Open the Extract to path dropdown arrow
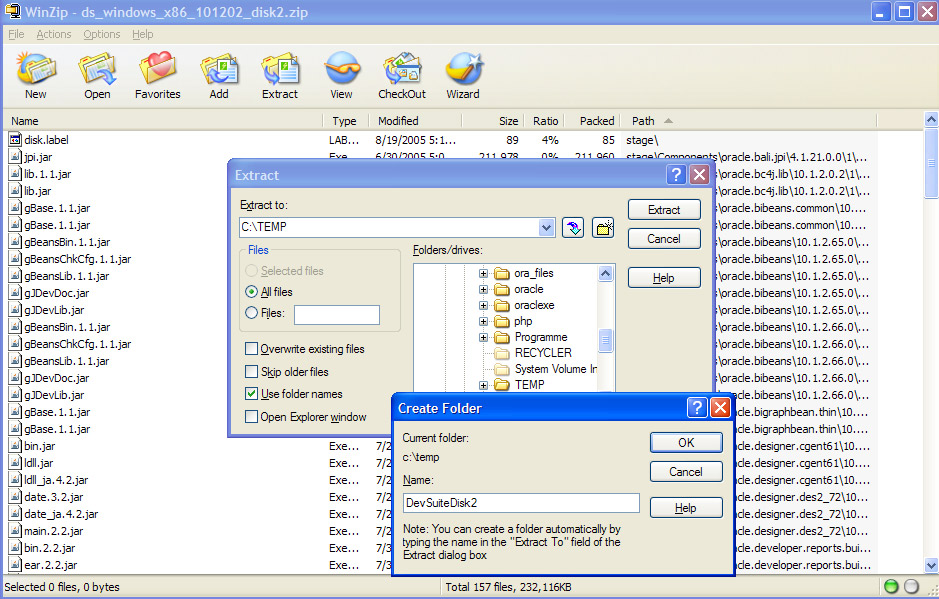The image size is (939, 599). [546, 228]
